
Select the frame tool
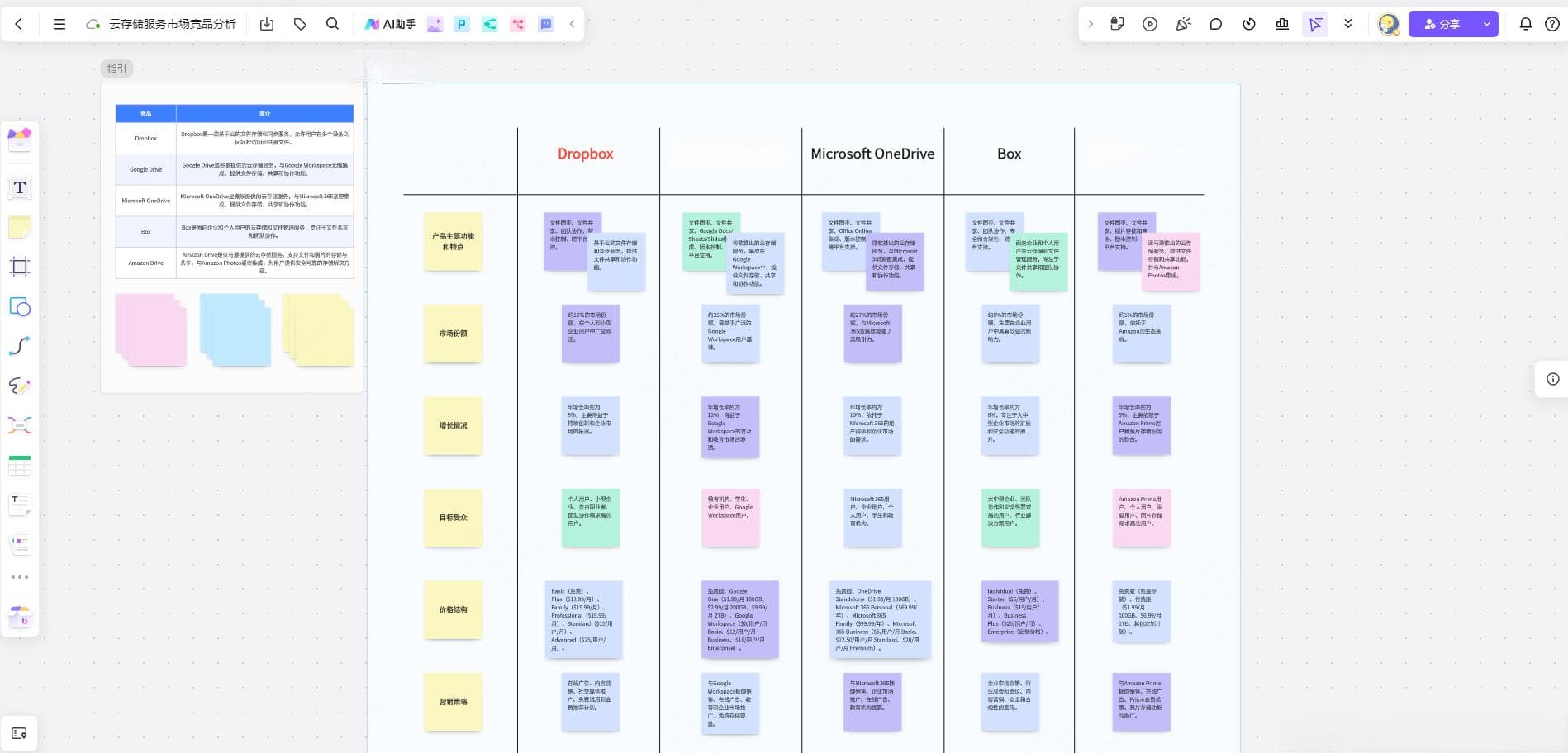[20, 267]
